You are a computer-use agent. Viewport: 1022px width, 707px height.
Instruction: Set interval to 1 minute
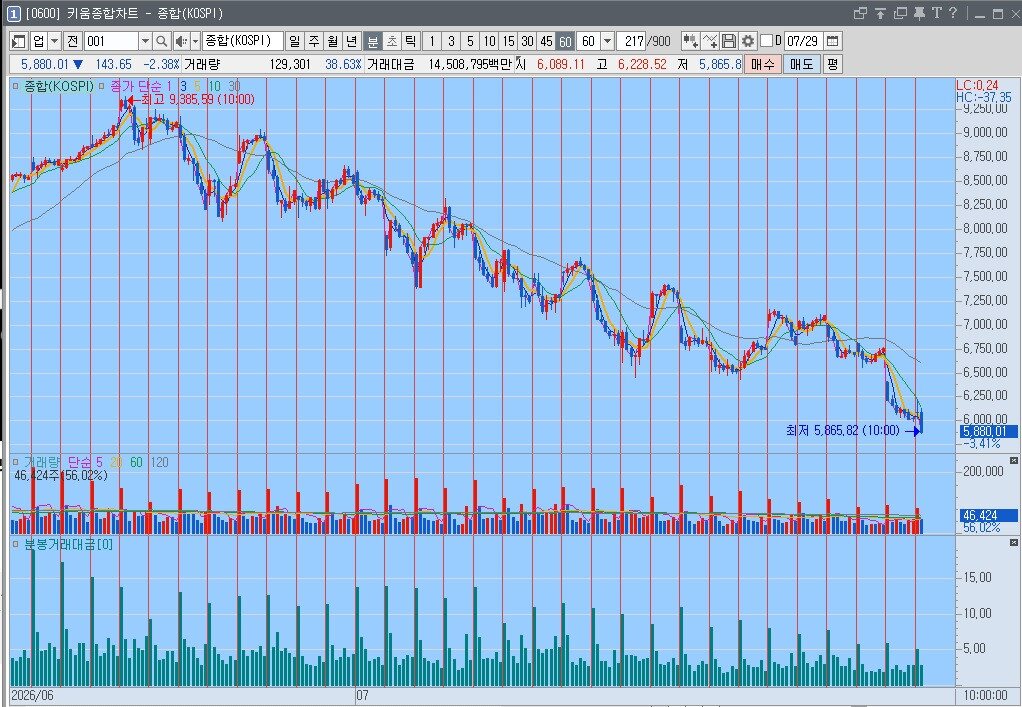click(x=431, y=41)
